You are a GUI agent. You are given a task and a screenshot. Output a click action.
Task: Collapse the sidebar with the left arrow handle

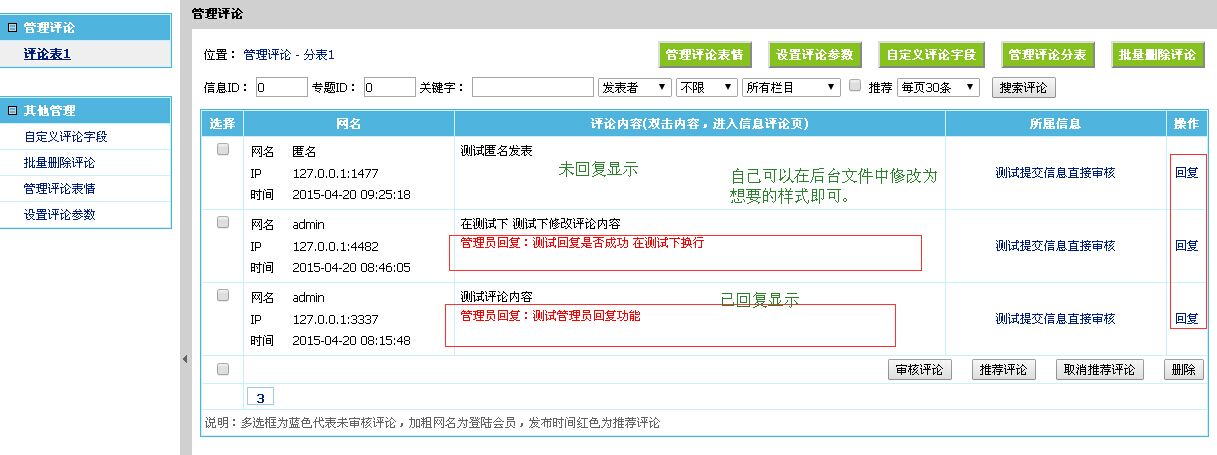(x=185, y=358)
